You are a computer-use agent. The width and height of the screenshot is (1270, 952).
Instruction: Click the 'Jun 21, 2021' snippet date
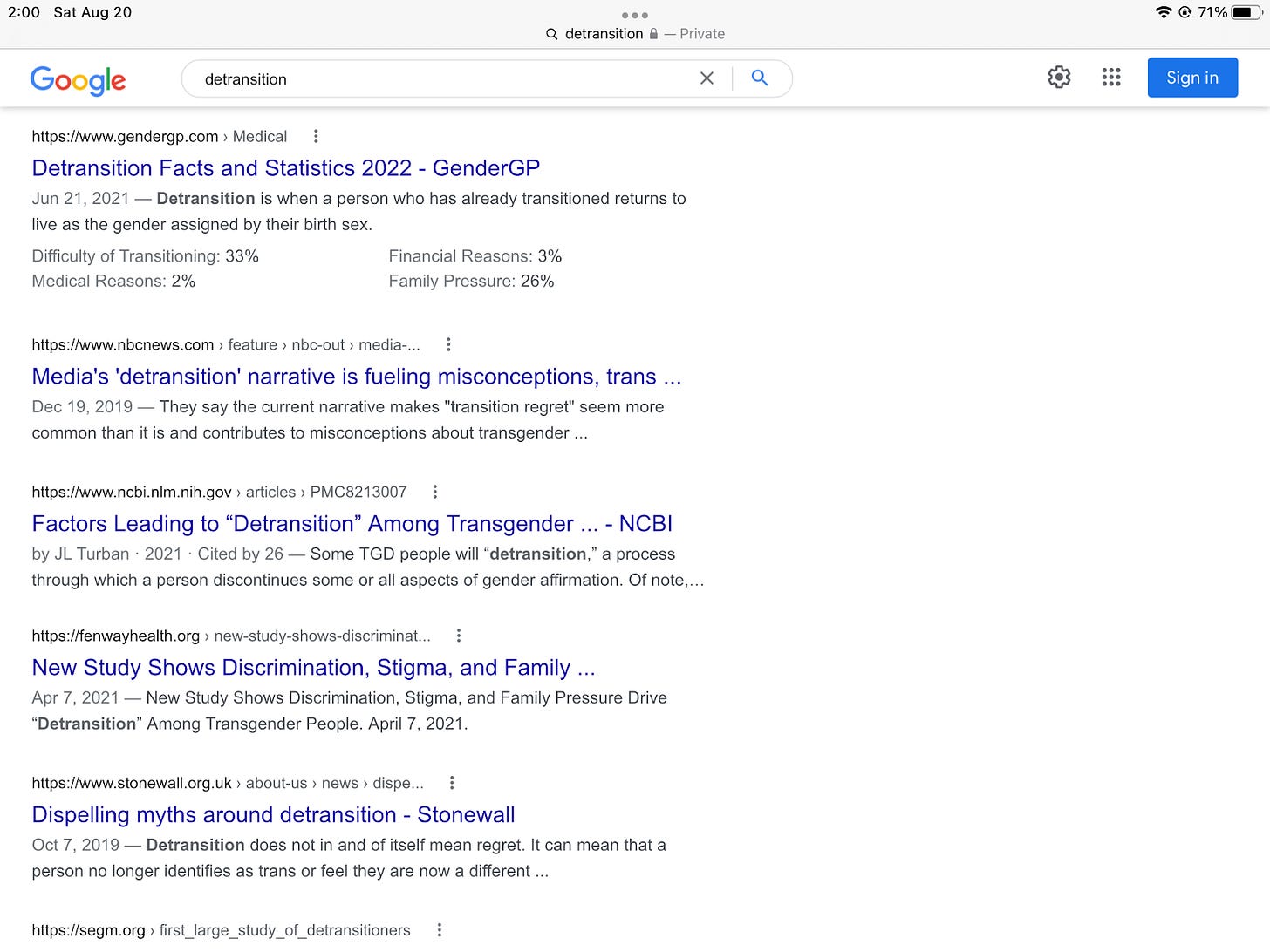(x=80, y=198)
